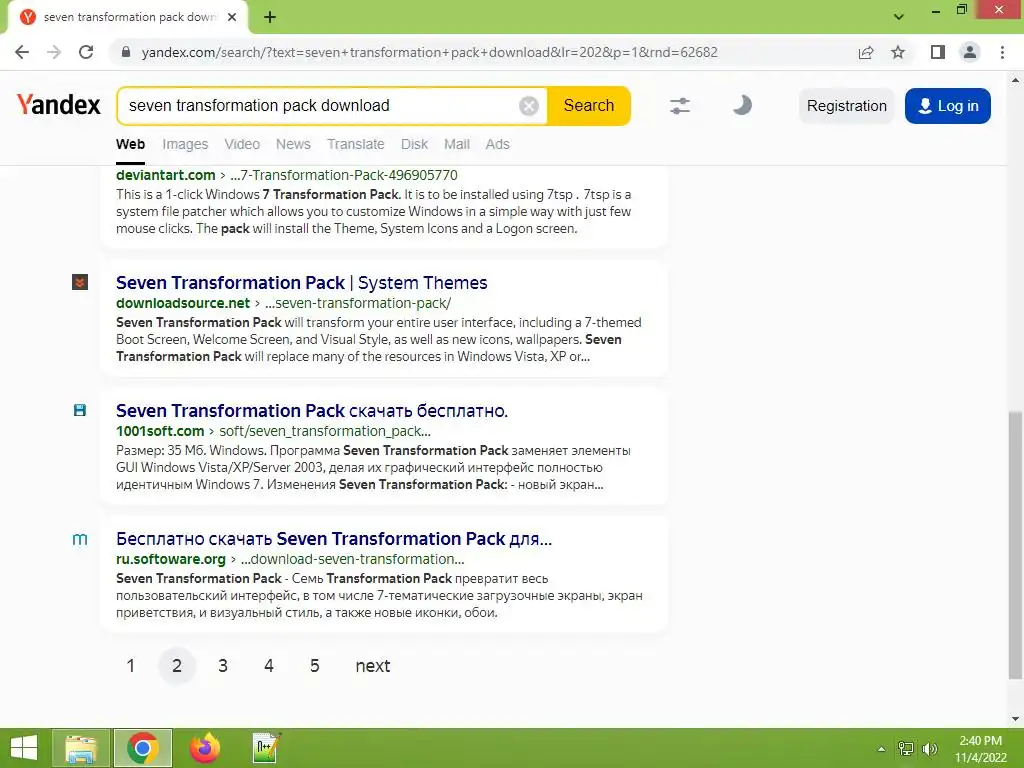Click the downloadsource.net favicon
Viewport: 1024px width, 768px height.
(80, 282)
